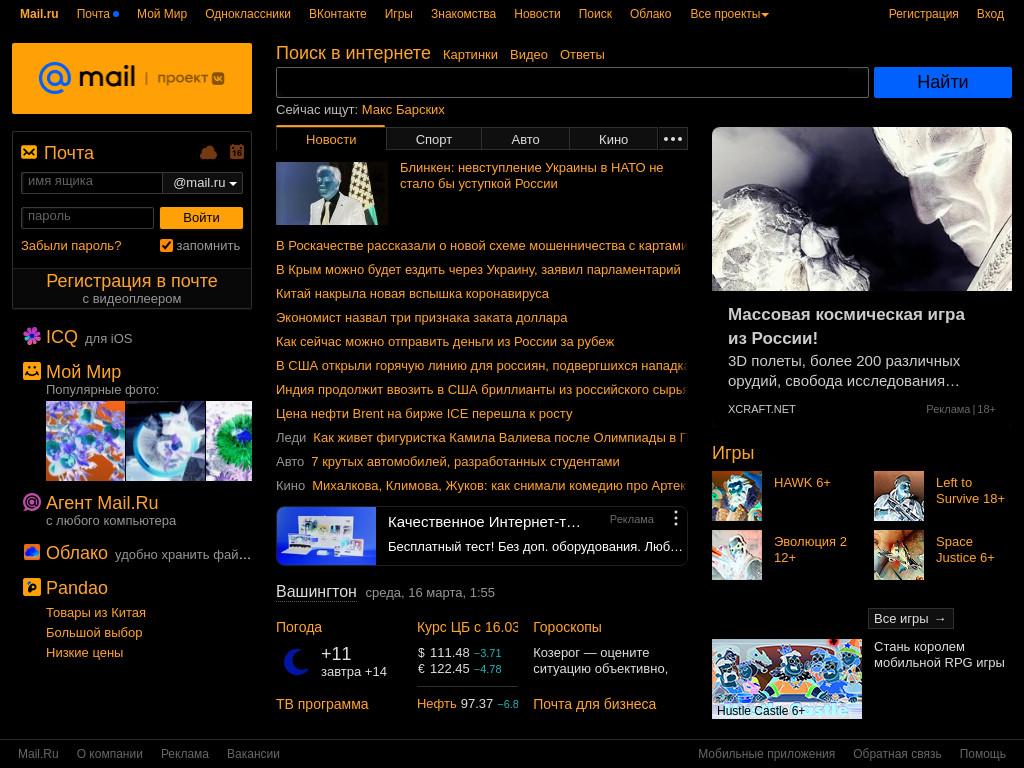Viewport: 1024px width, 768px height.
Task: Click the Войти login button
Action: point(201,217)
